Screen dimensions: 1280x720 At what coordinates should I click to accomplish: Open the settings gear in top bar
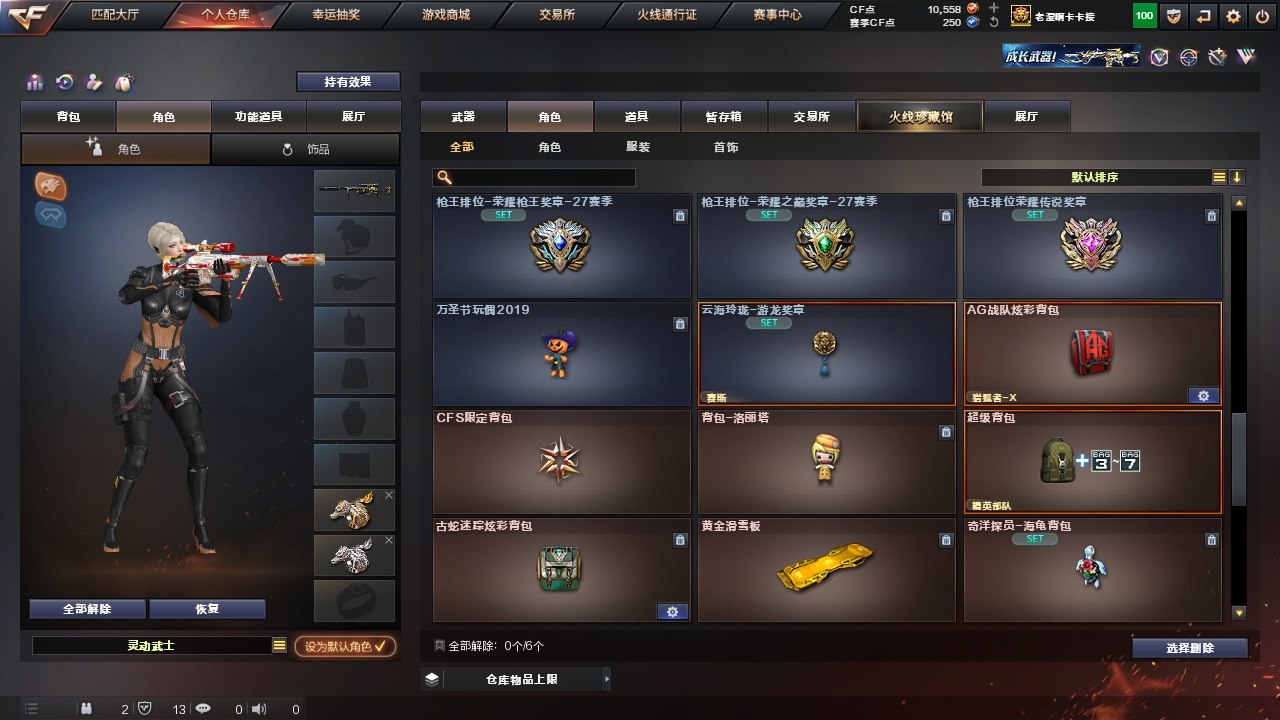pyautogui.click(x=1233, y=16)
